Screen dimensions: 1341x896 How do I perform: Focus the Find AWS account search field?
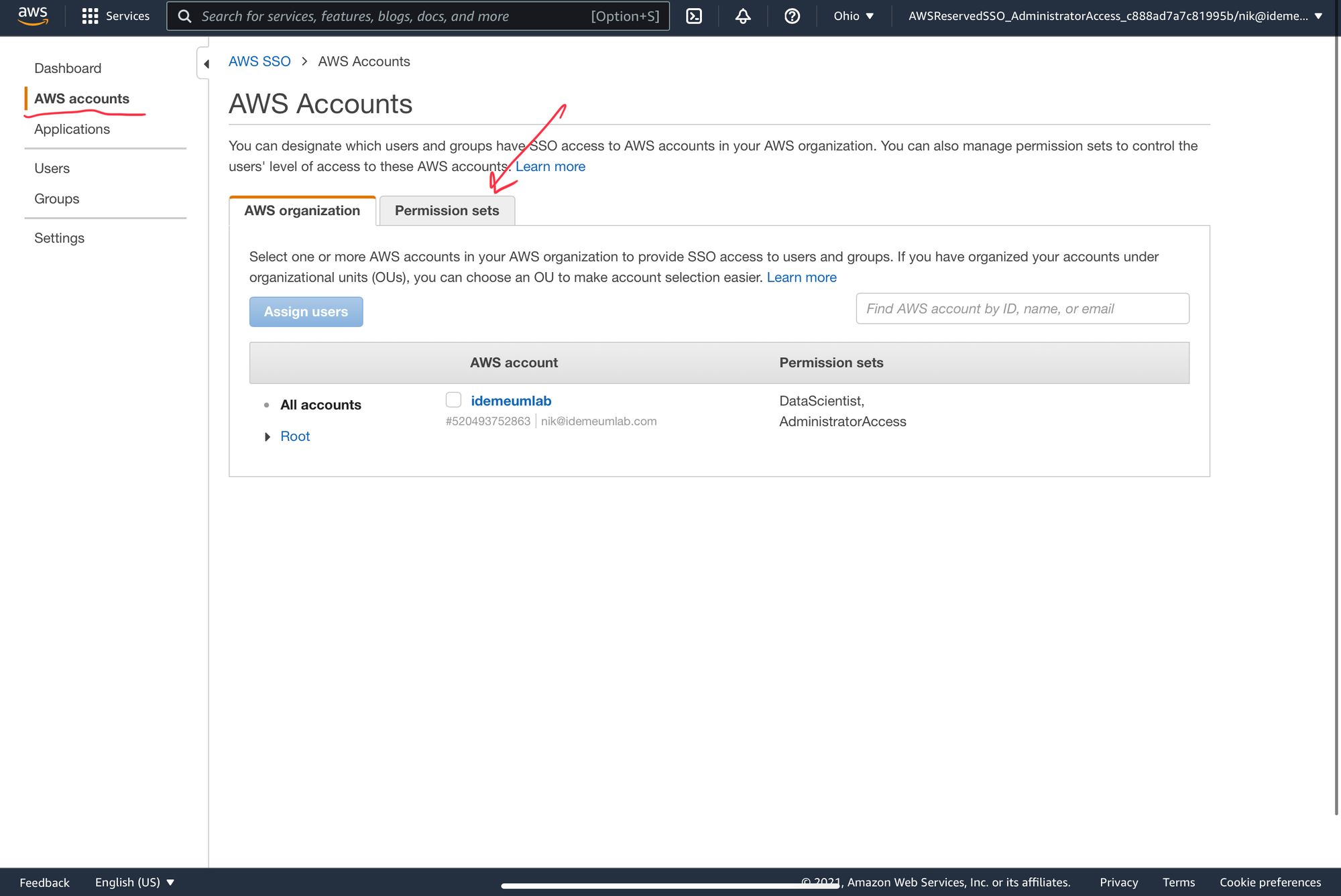coord(1023,308)
